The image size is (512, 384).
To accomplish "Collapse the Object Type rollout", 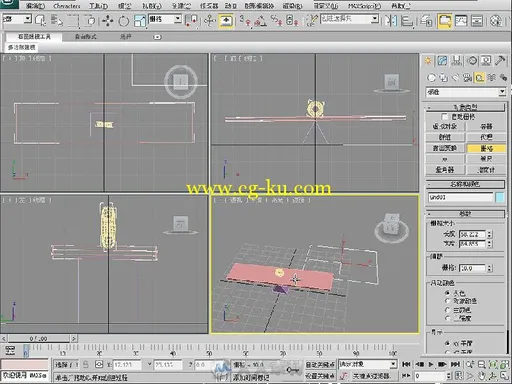I will (x=465, y=107).
